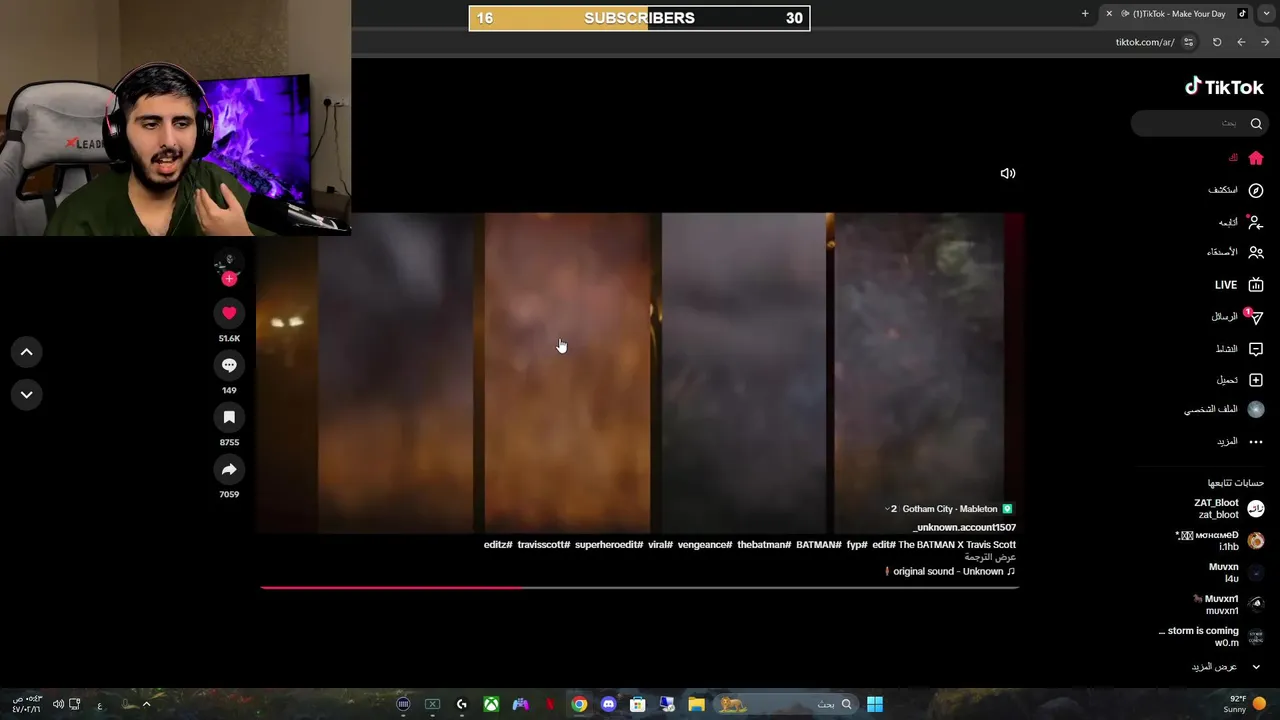Open the comments bubble showing 149
The image size is (1280, 720).
229,365
